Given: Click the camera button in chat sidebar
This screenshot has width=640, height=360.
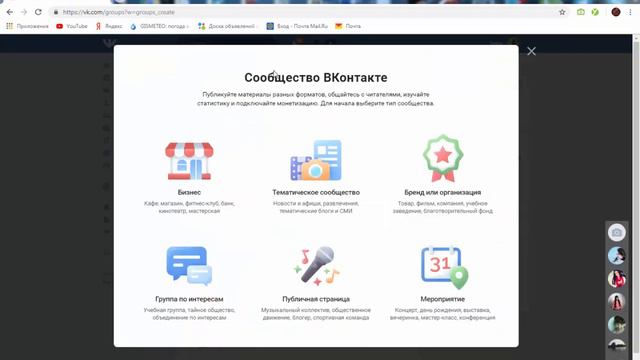Looking at the screenshot, I should click(x=616, y=232).
